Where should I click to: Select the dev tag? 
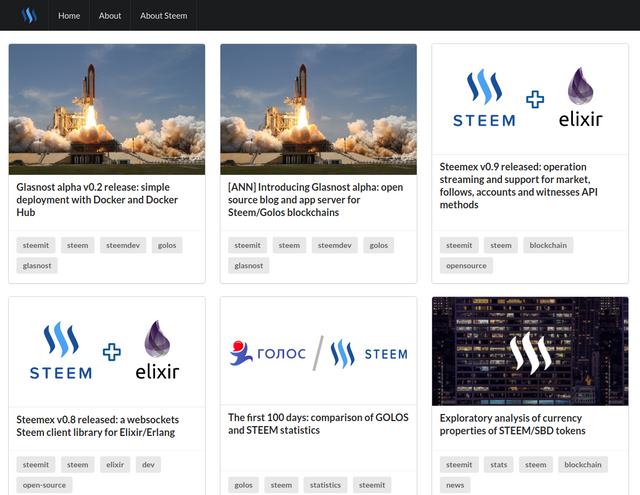[x=148, y=465]
